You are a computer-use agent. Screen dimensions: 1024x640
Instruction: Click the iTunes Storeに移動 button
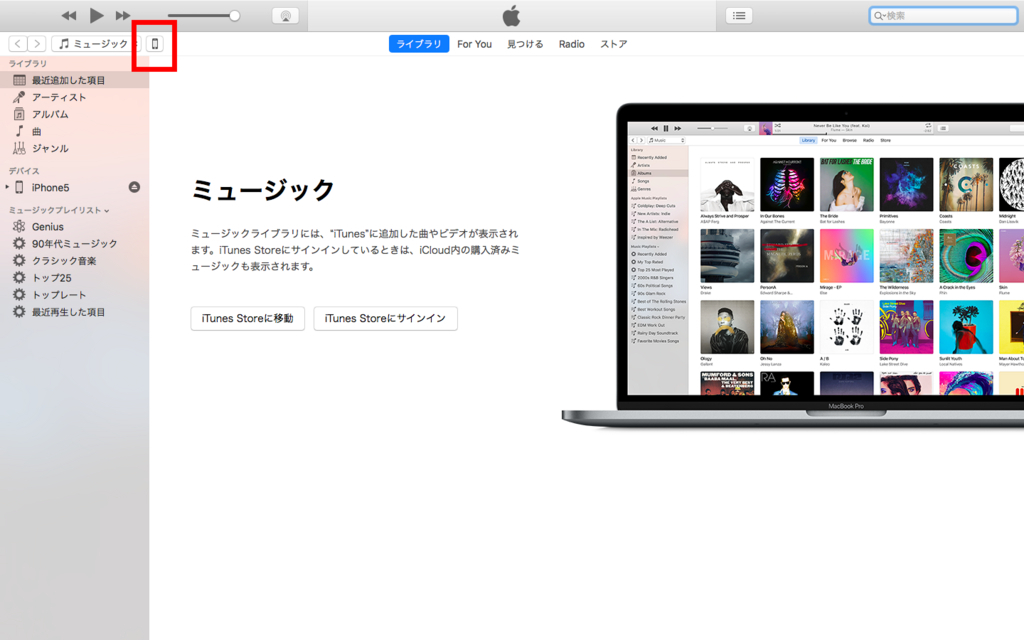[x=248, y=318]
